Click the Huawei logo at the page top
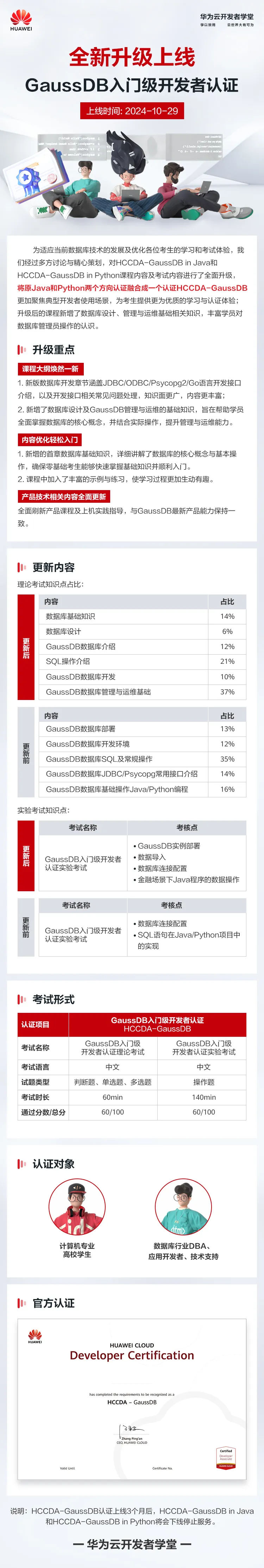The image size is (264, 1568). [21, 19]
